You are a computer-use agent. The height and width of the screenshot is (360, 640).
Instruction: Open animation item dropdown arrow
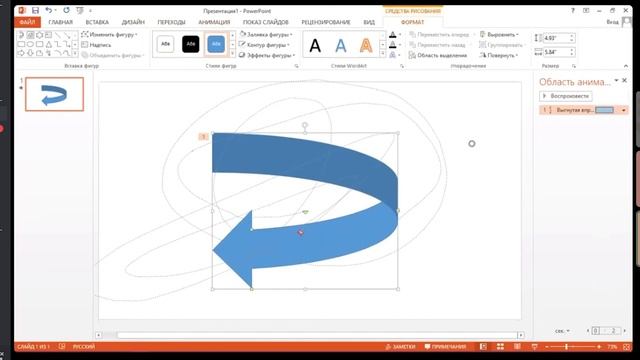[623, 110]
